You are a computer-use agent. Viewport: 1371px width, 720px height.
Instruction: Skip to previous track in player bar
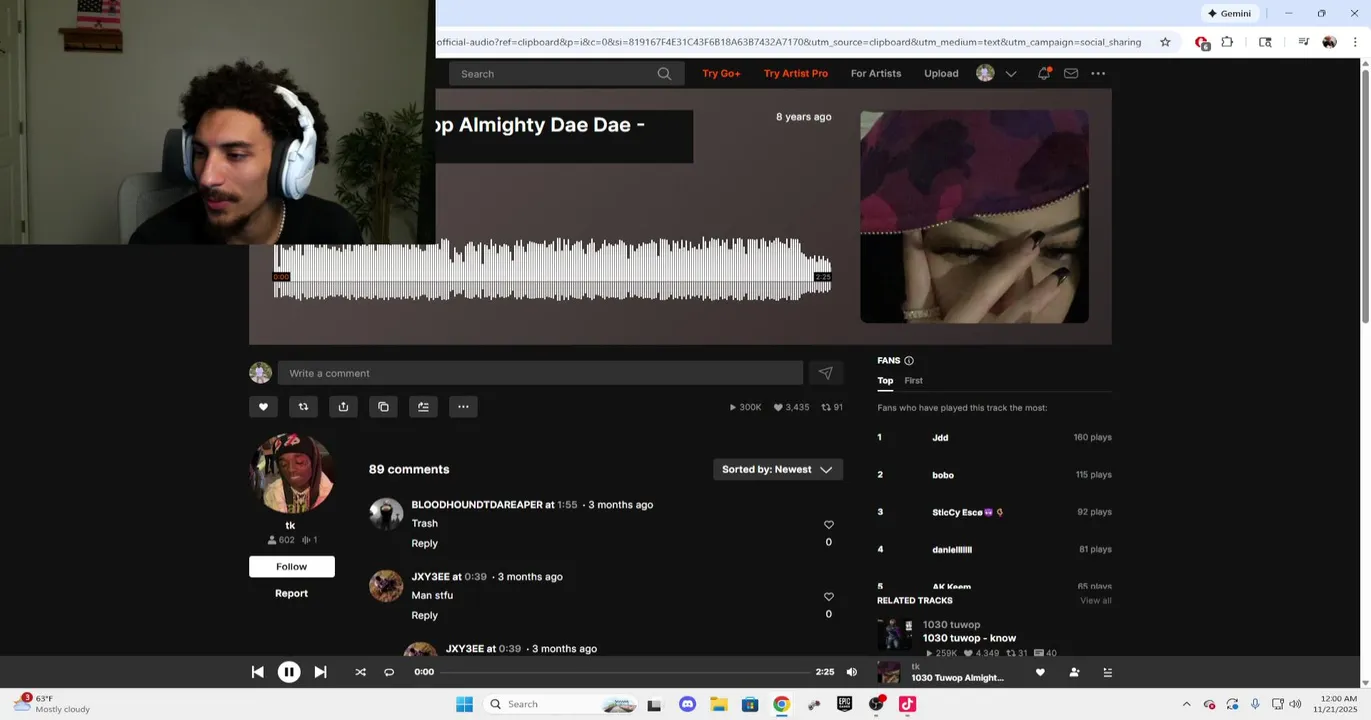[257, 672]
